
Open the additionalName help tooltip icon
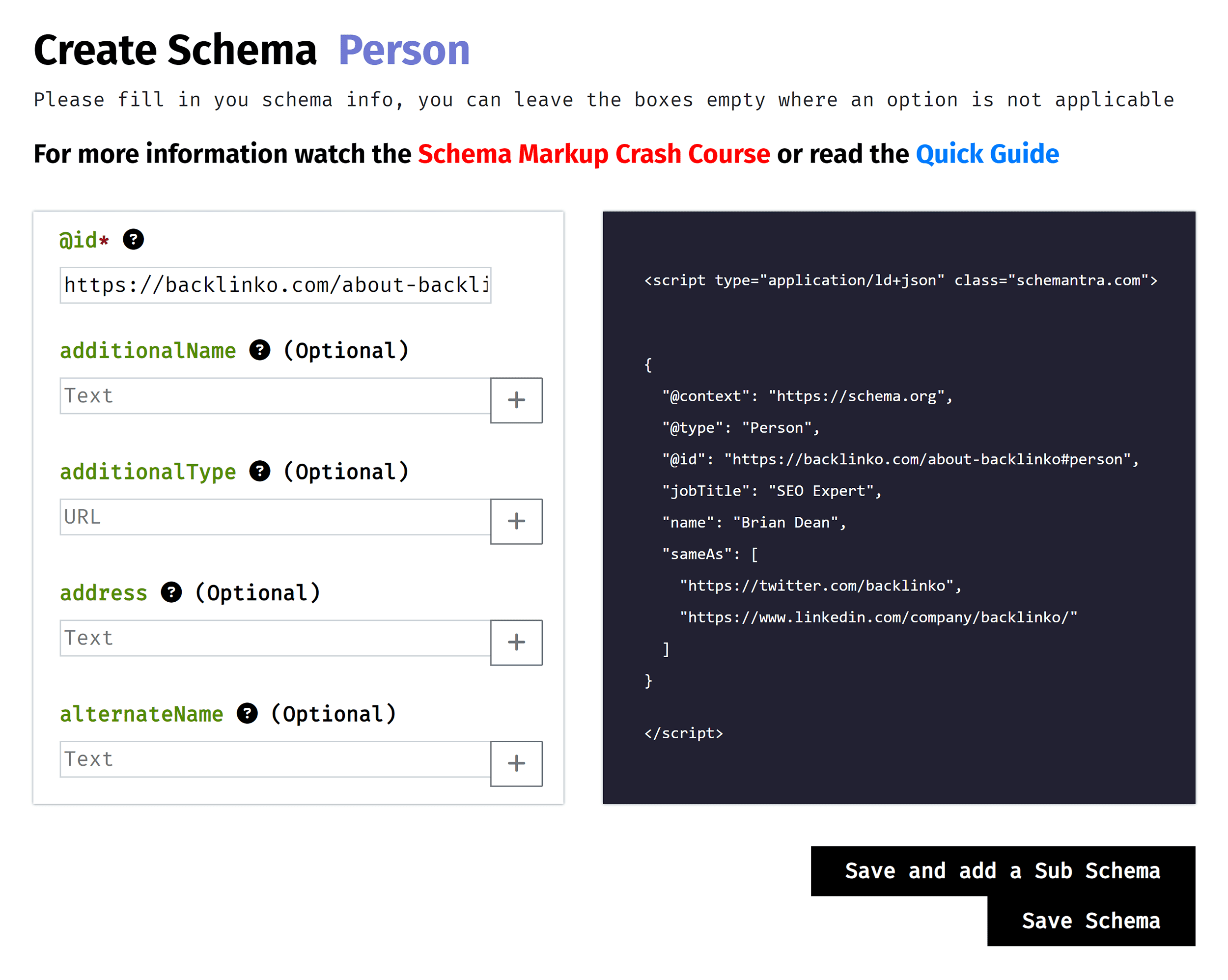click(260, 350)
